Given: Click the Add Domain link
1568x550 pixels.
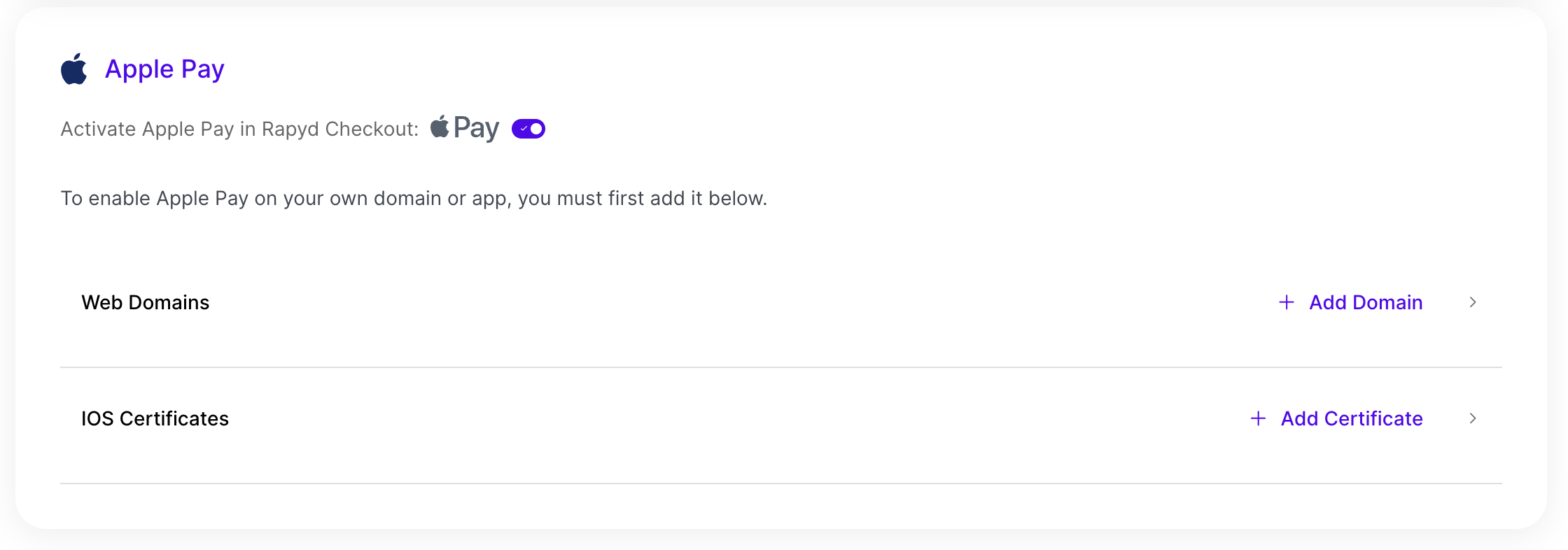Looking at the screenshot, I should (x=1366, y=302).
